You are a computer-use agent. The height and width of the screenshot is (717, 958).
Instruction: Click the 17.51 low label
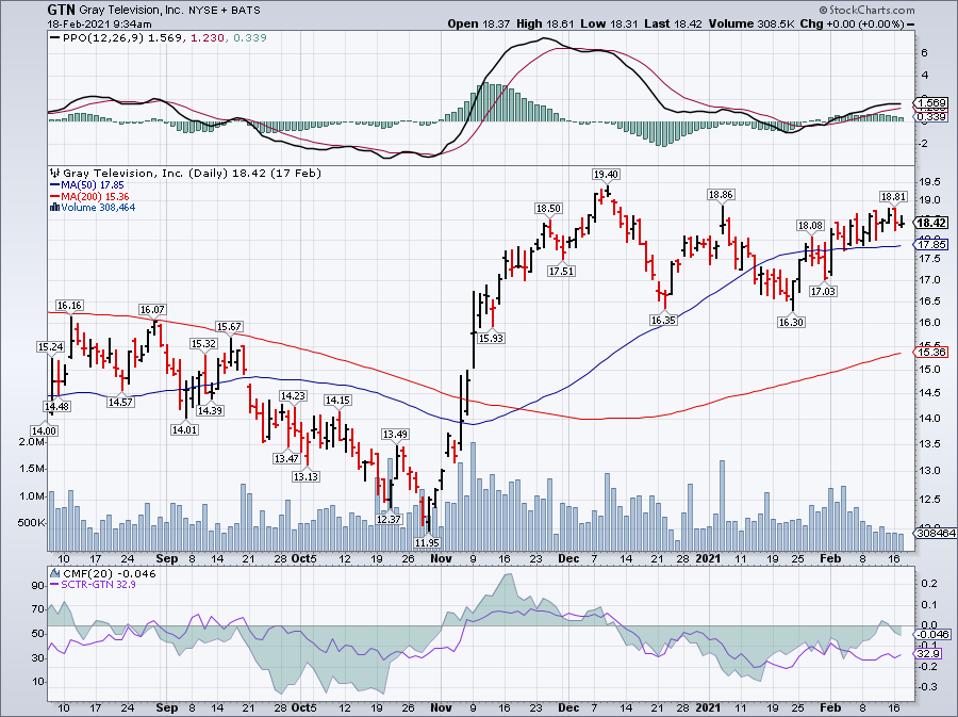[x=561, y=271]
